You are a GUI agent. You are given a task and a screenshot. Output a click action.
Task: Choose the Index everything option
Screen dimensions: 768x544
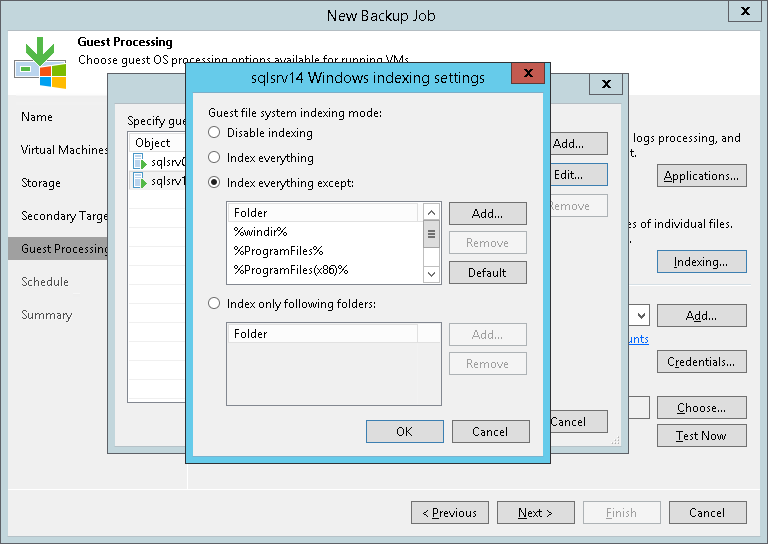pos(214,157)
